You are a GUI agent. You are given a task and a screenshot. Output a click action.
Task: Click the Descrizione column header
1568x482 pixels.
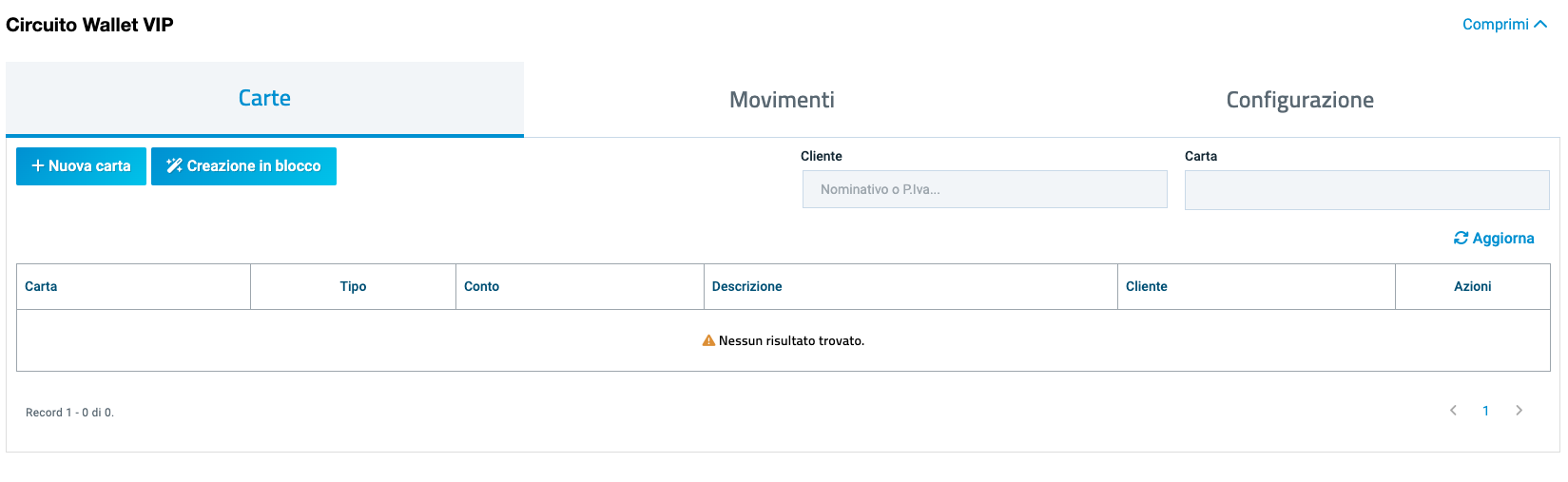pyautogui.click(x=746, y=286)
